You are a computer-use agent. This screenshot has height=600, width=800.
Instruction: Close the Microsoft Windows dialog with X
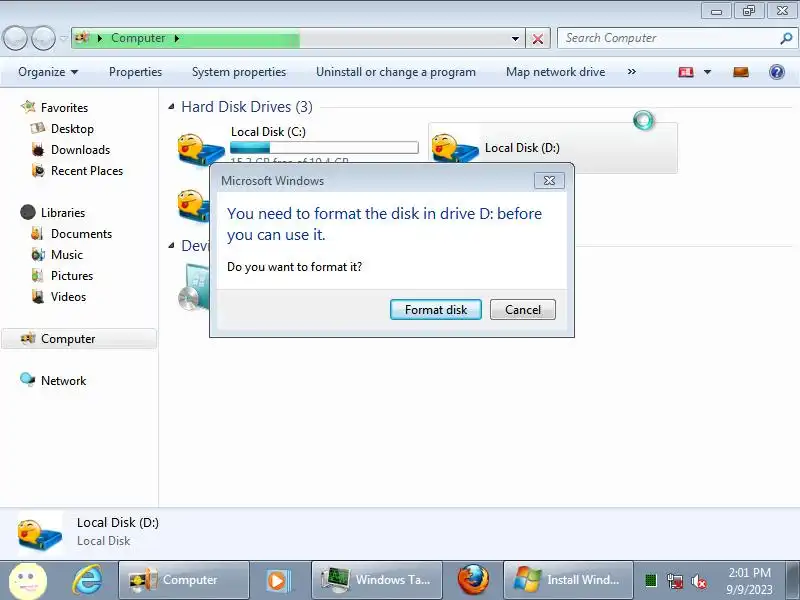pyautogui.click(x=549, y=181)
